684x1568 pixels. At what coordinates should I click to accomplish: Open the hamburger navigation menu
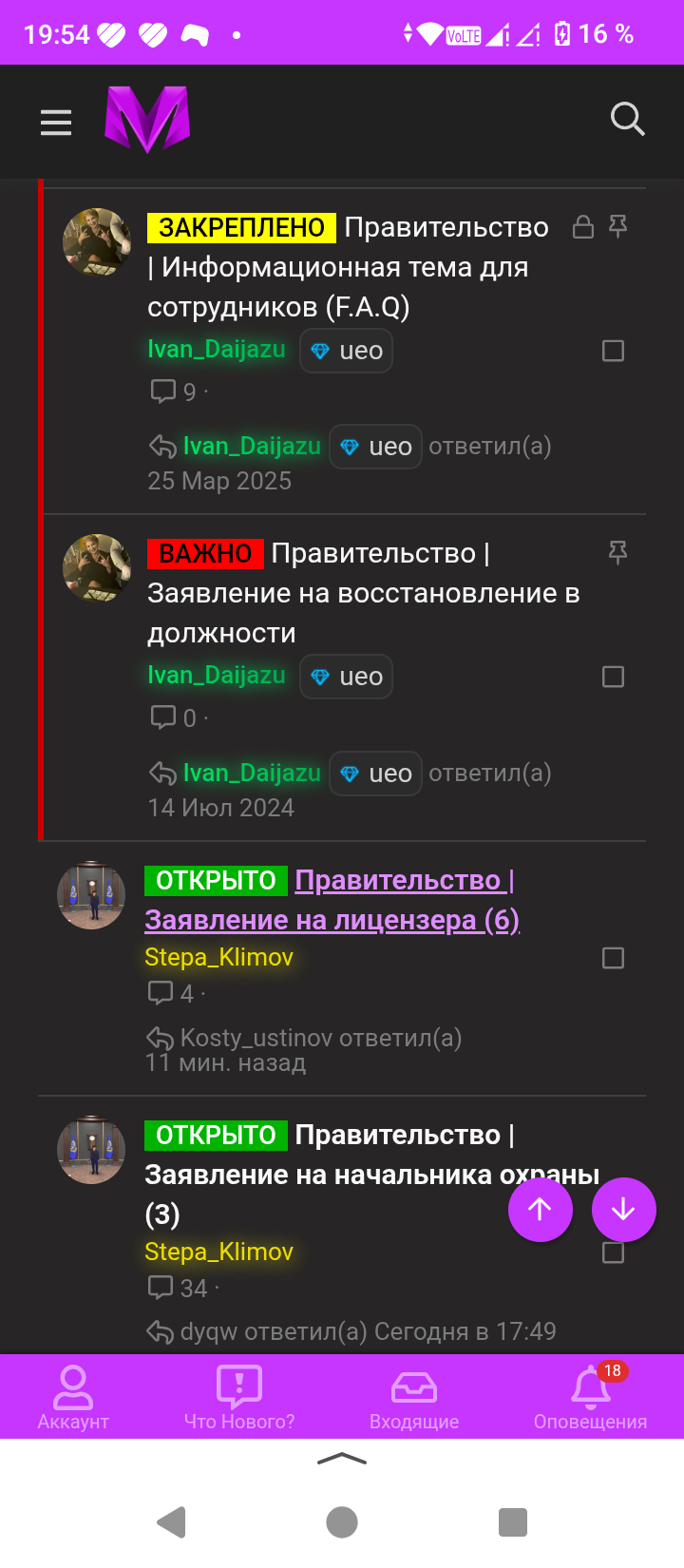56,122
